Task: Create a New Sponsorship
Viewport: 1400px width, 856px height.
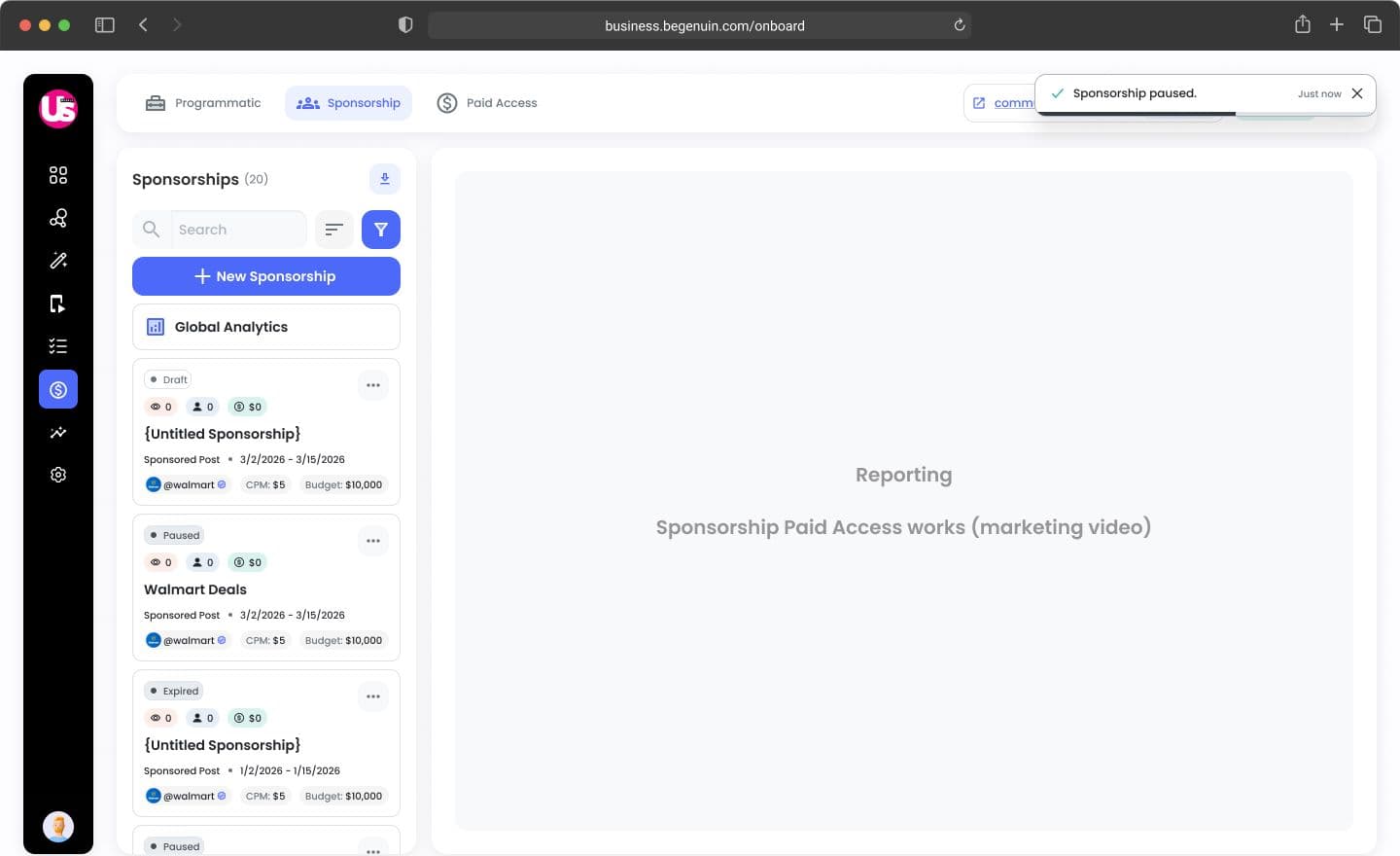Action: 266,276
